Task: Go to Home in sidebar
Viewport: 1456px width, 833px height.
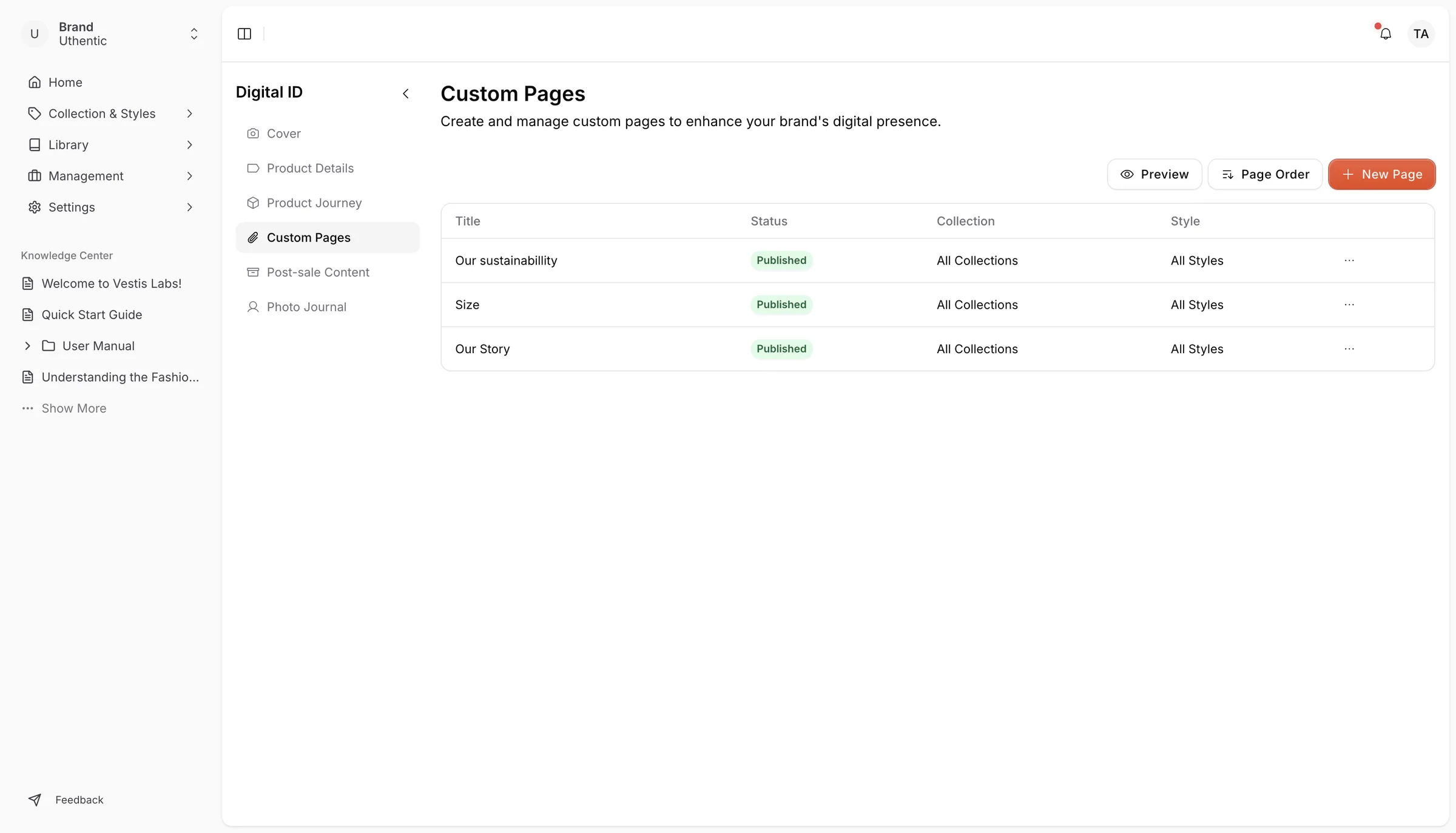Action: [111, 82]
